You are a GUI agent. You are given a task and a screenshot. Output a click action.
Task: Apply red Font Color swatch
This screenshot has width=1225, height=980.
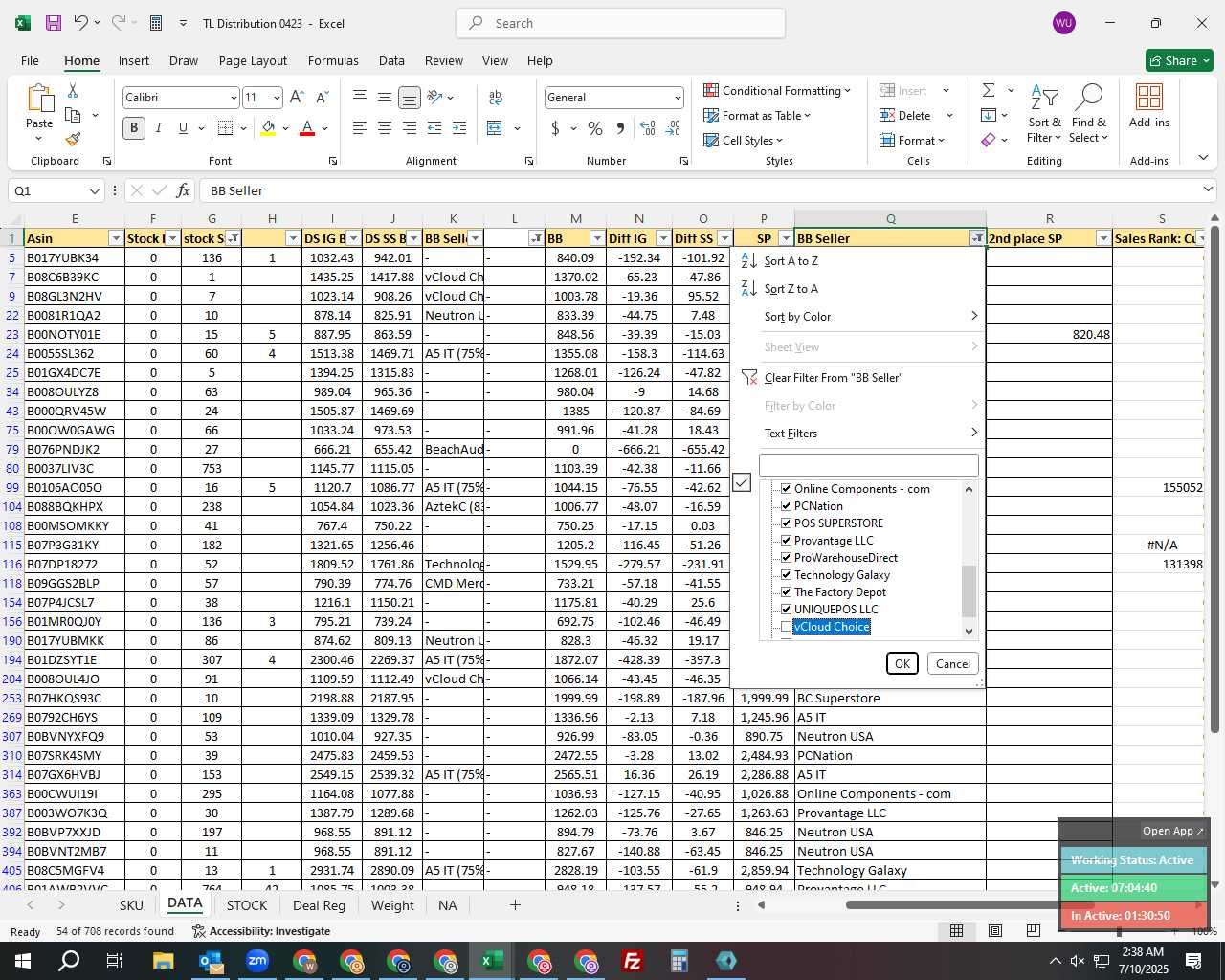(307, 128)
